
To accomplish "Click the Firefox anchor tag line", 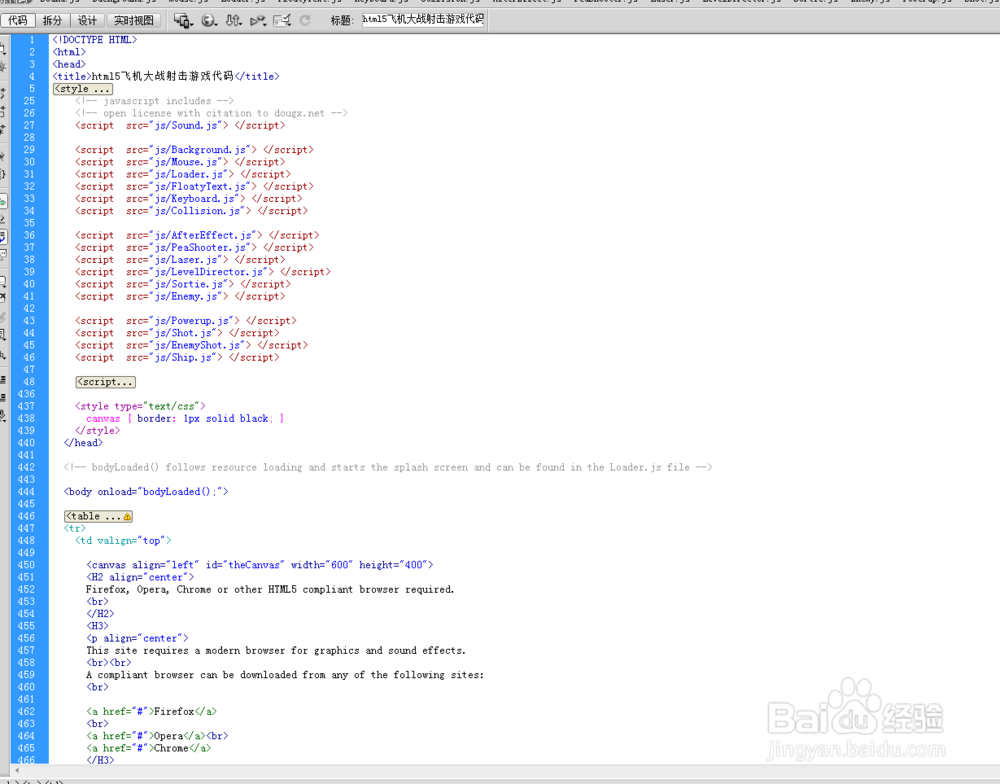I will [152, 711].
